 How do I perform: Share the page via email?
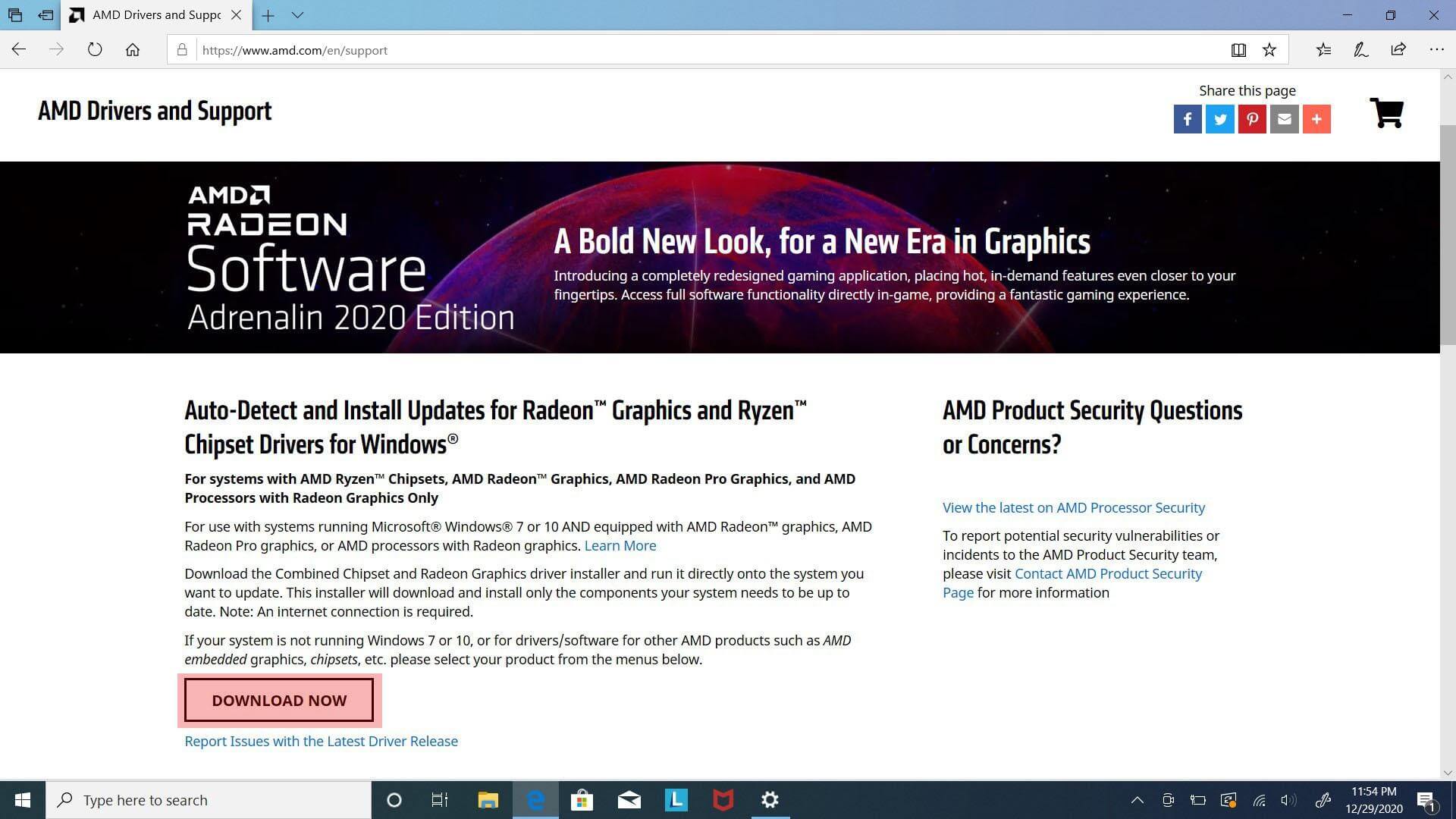pyautogui.click(x=1284, y=119)
